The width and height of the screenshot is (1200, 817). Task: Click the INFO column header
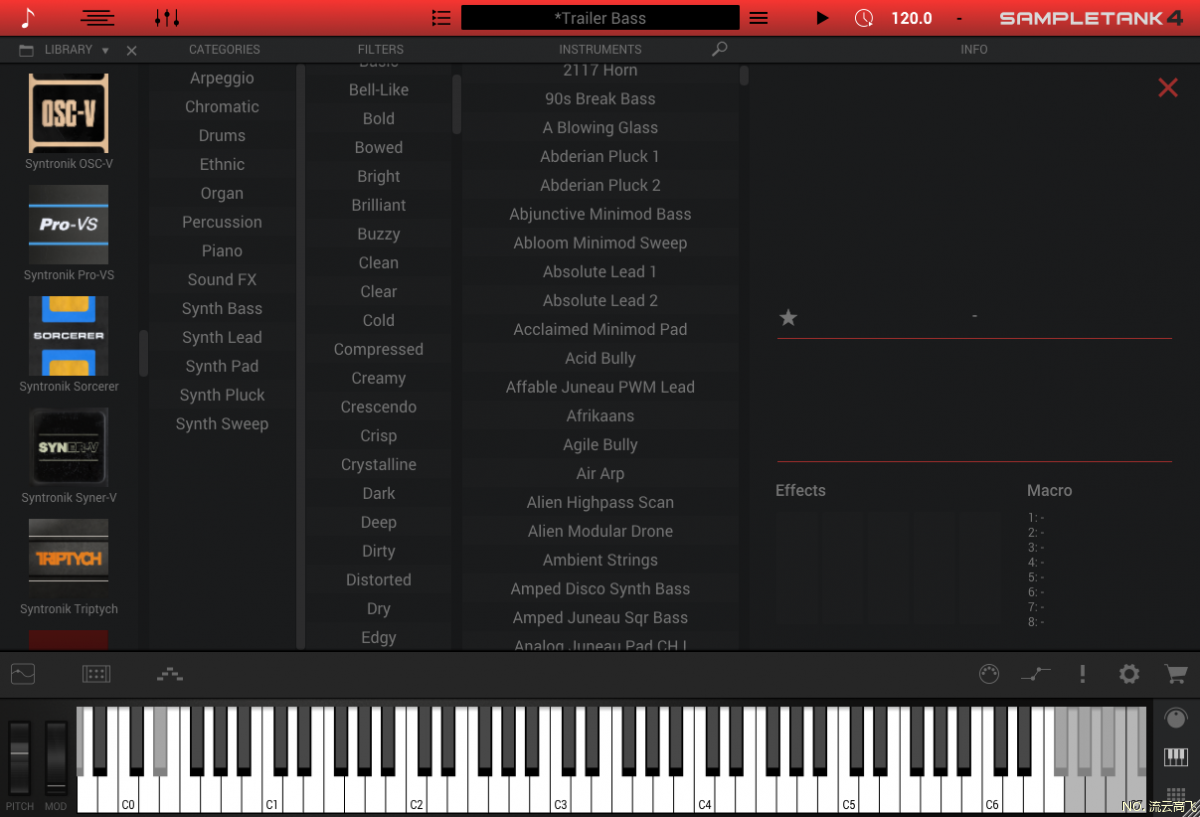point(974,49)
